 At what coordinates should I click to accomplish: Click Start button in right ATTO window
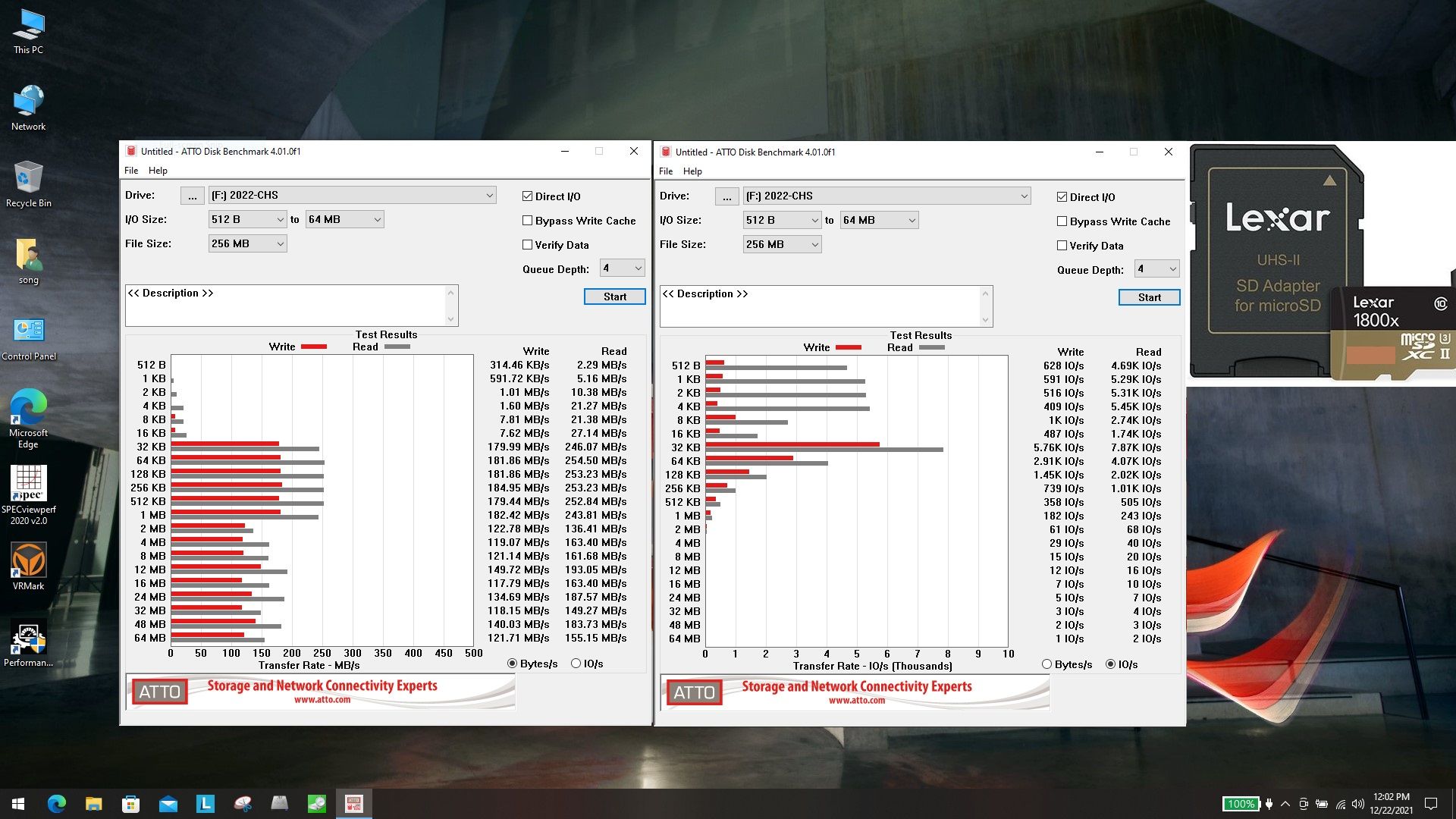(x=1150, y=297)
